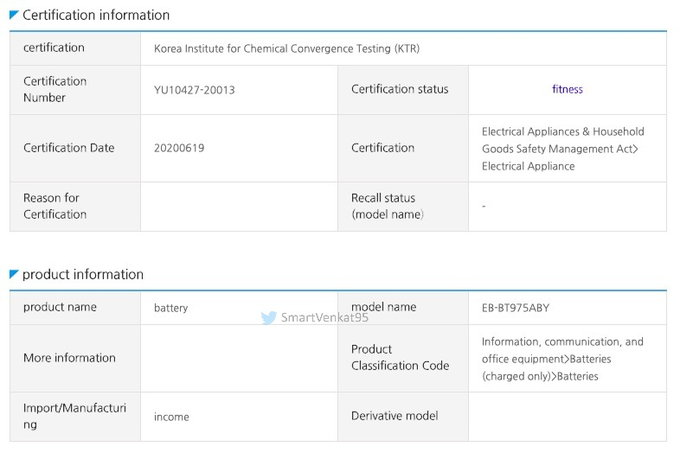Select the product information heading
The height and width of the screenshot is (453, 680).
coord(83,274)
